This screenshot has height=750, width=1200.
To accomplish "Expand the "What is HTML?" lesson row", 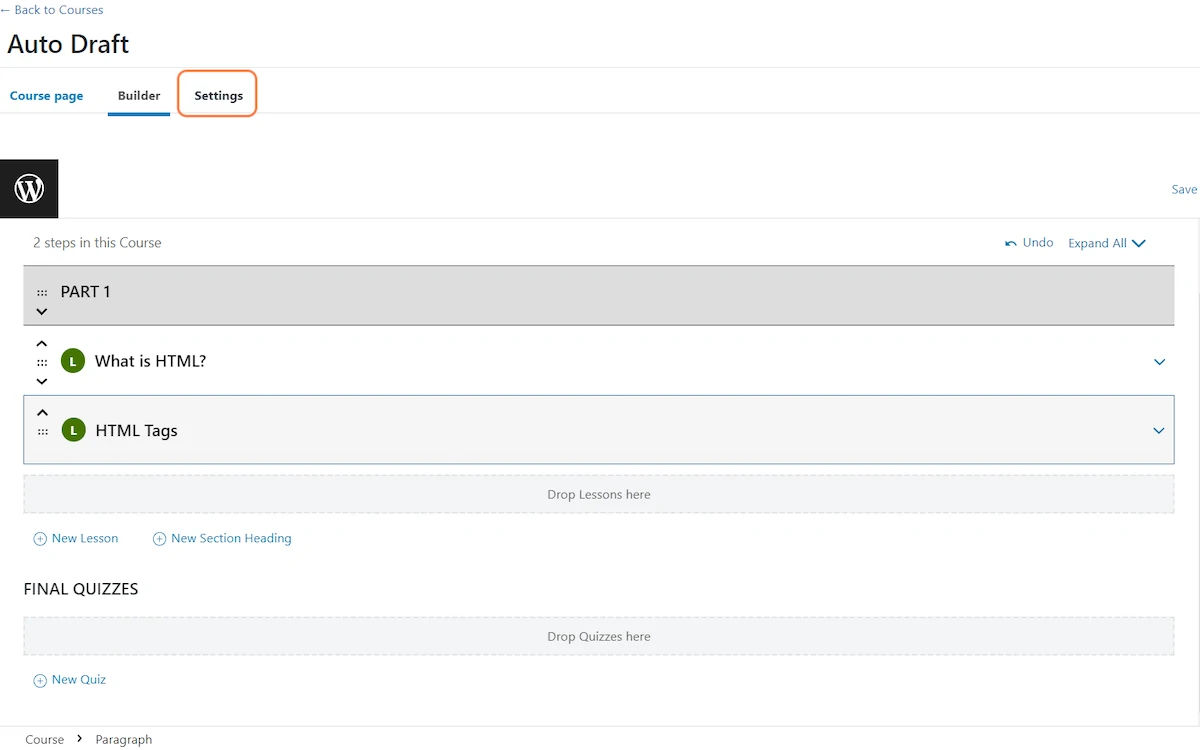I will point(1160,362).
